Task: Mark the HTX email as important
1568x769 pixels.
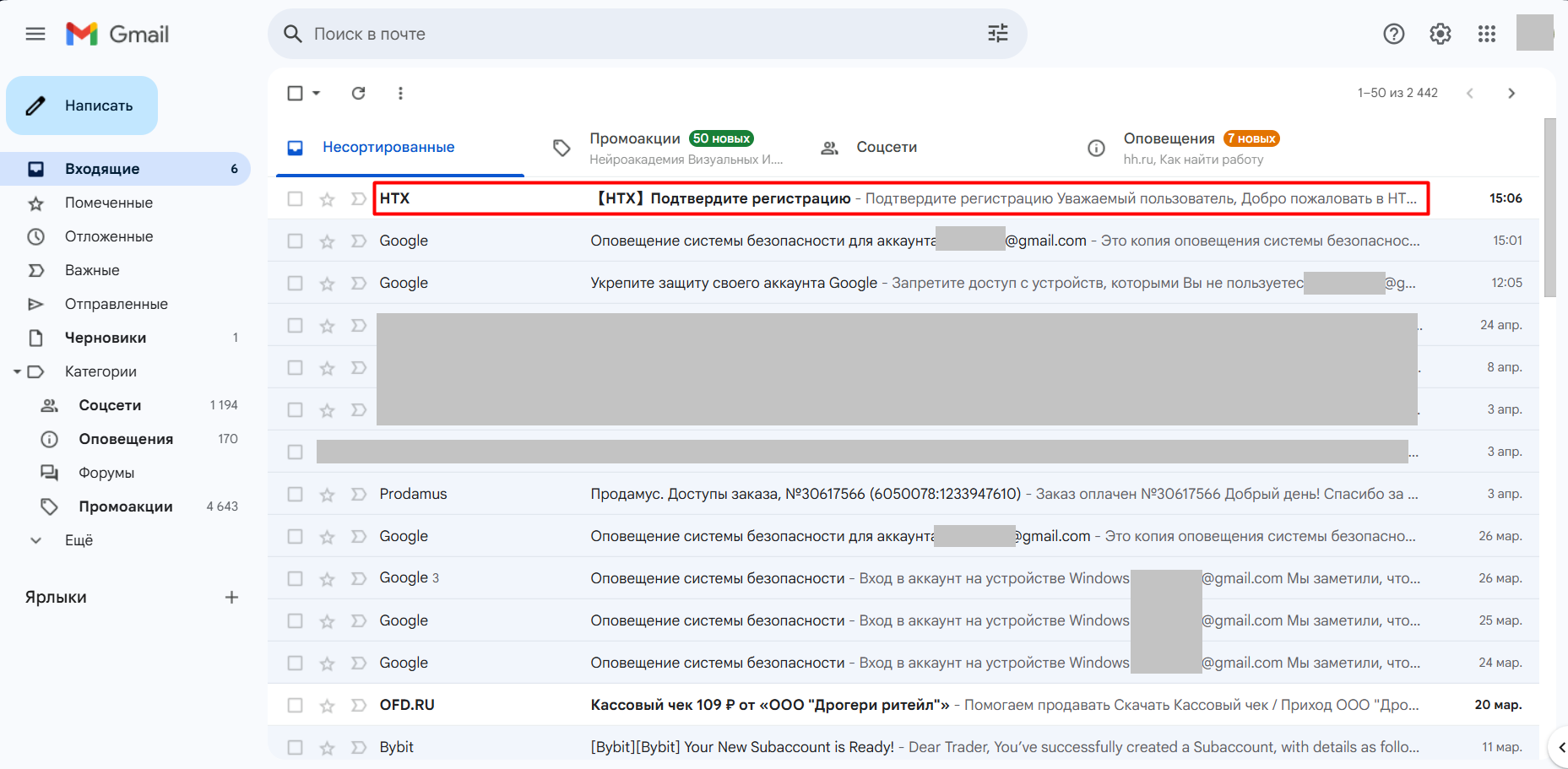Action: coord(359,199)
